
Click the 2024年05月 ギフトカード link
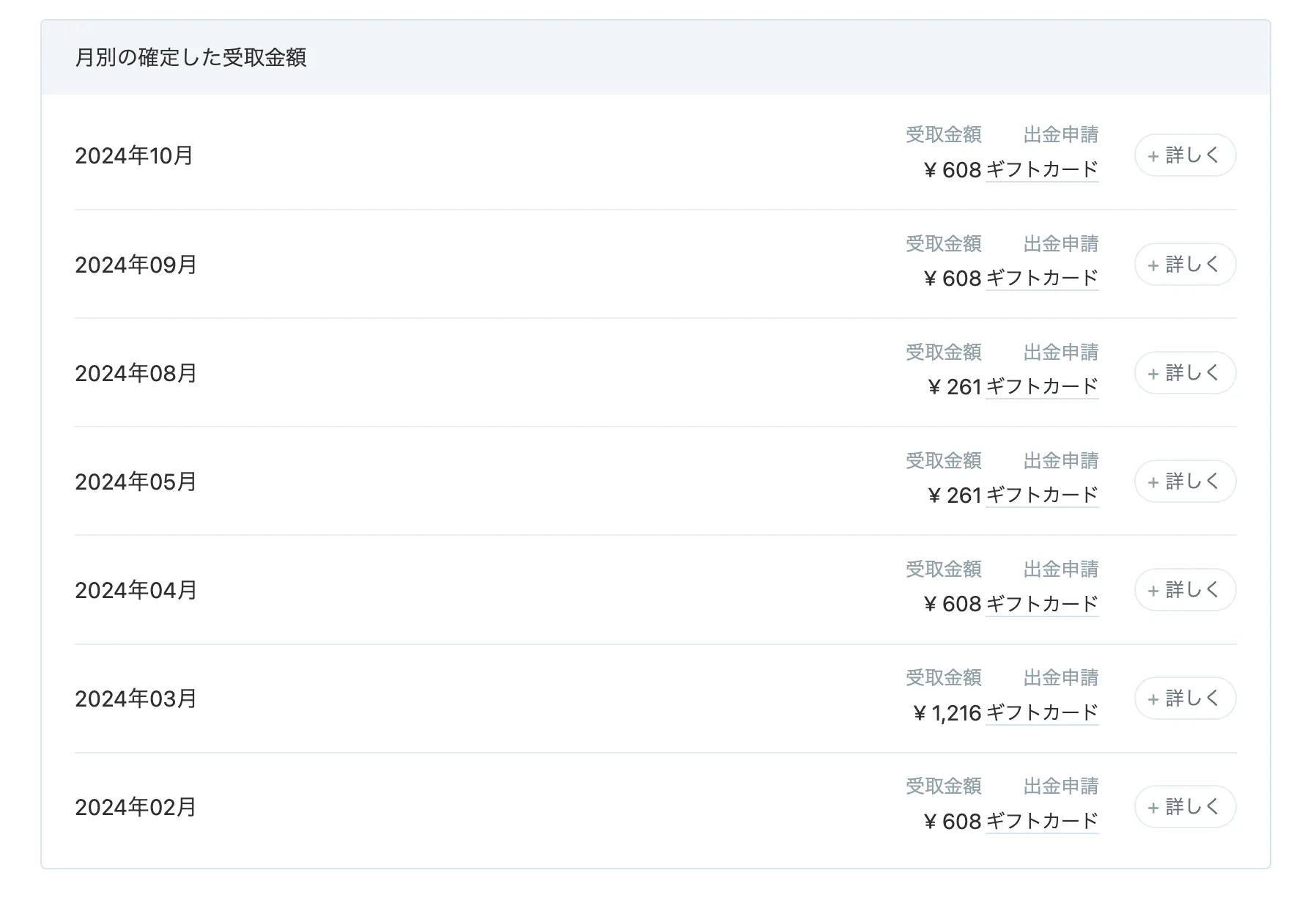[x=1041, y=495]
